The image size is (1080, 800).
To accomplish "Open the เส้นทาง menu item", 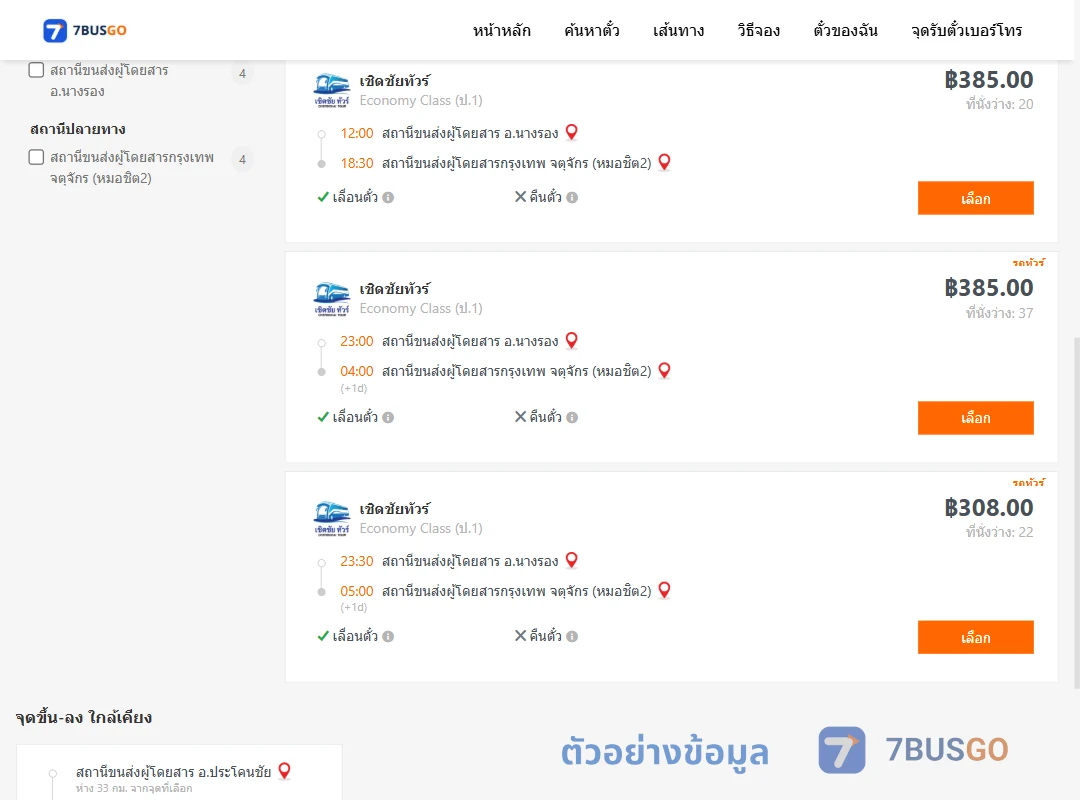I will click(678, 30).
